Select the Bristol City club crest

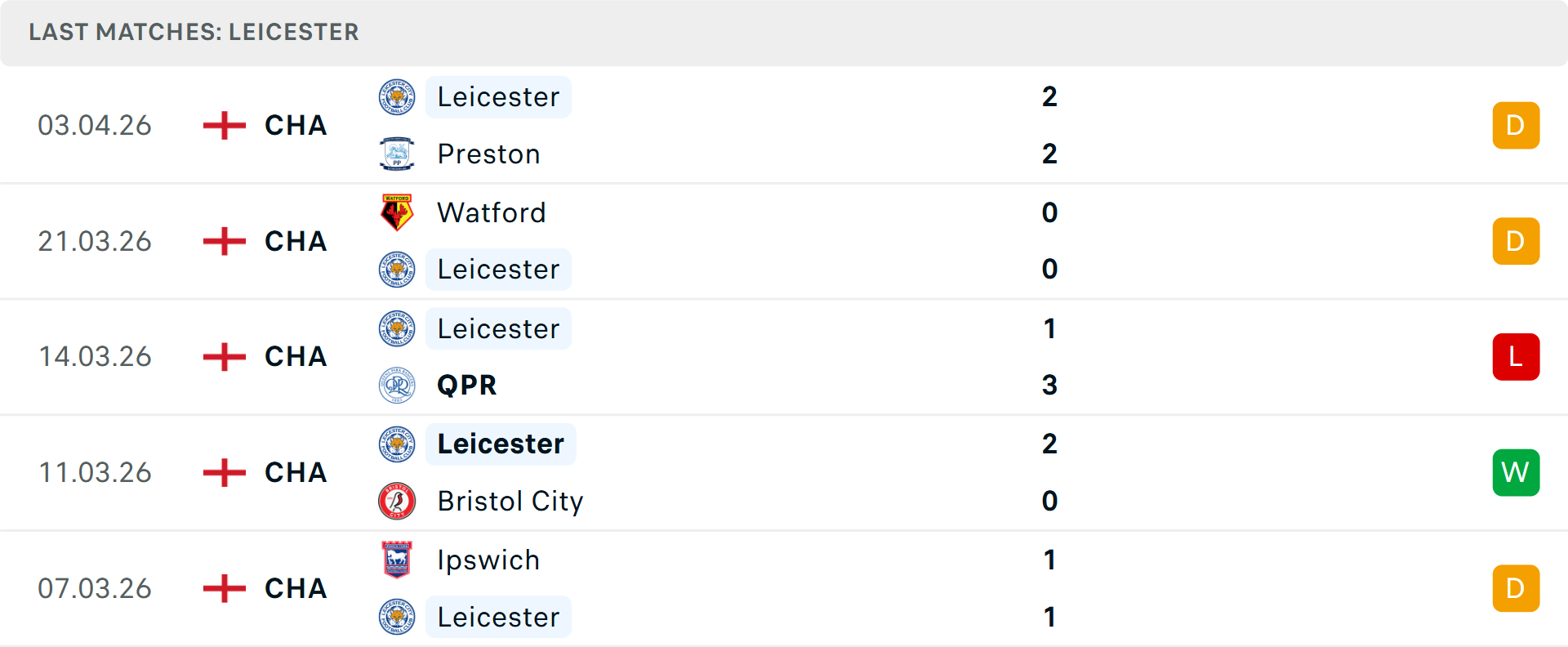coord(397,501)
